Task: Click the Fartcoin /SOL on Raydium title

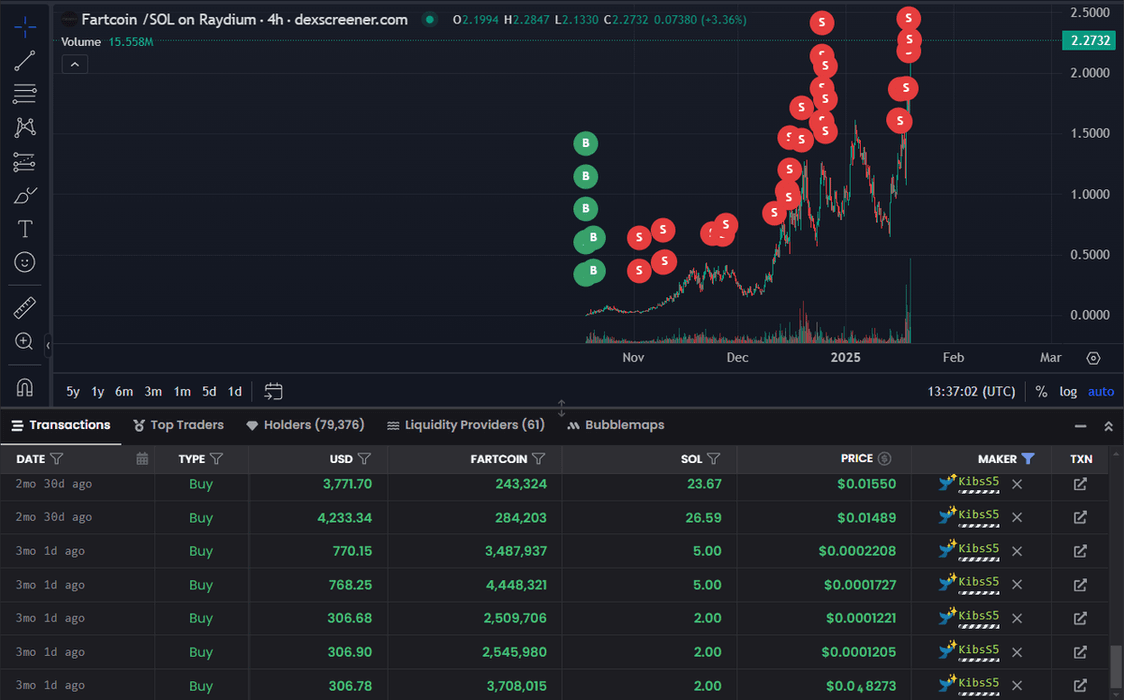Action: pyautogui.click(x=244, y=19)
